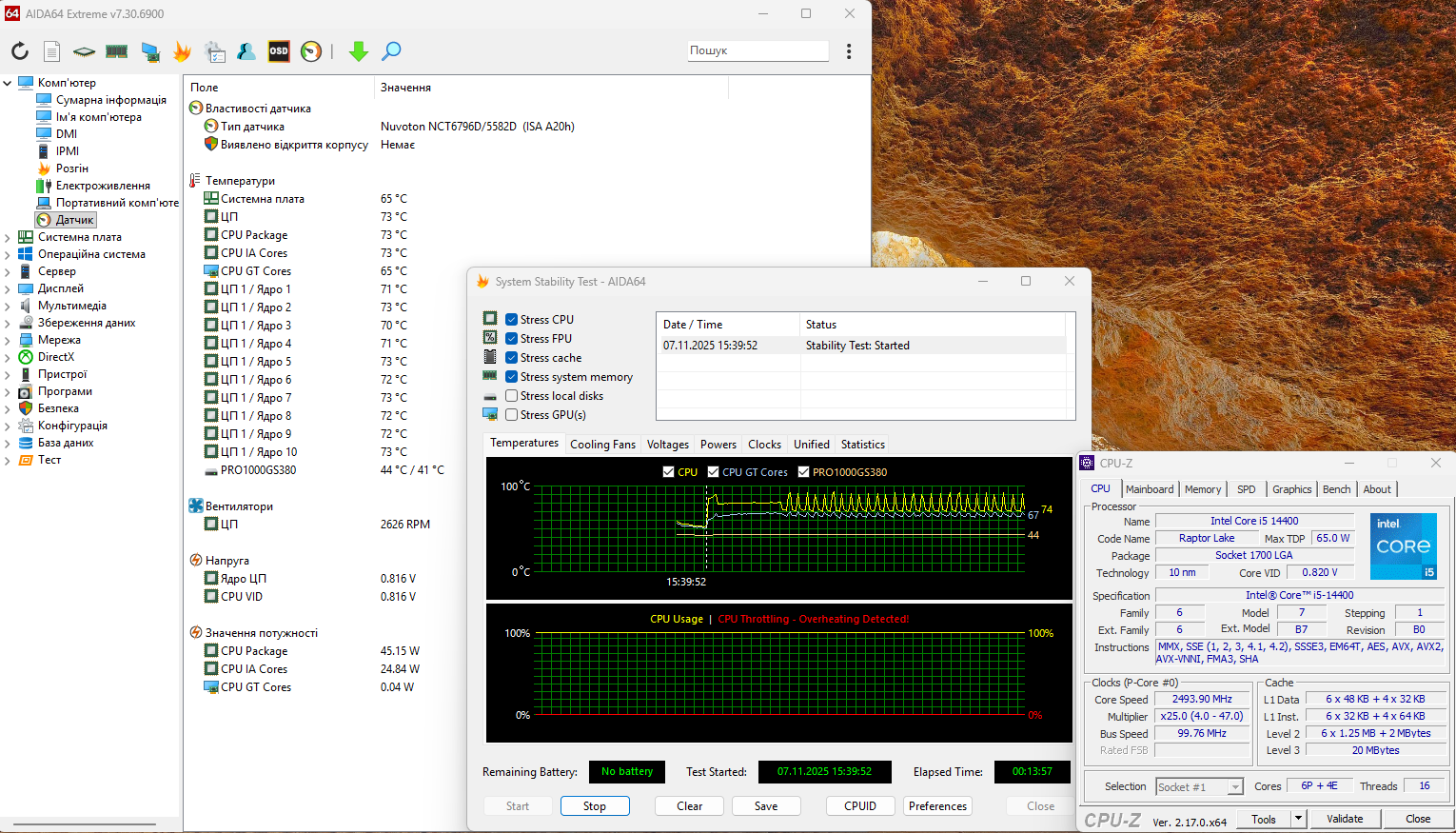This screenshot has height=833, width=1456.
Task: Click the Validate button in CPU-Z
Action: pyautogui.click(x=1344, y=819)
